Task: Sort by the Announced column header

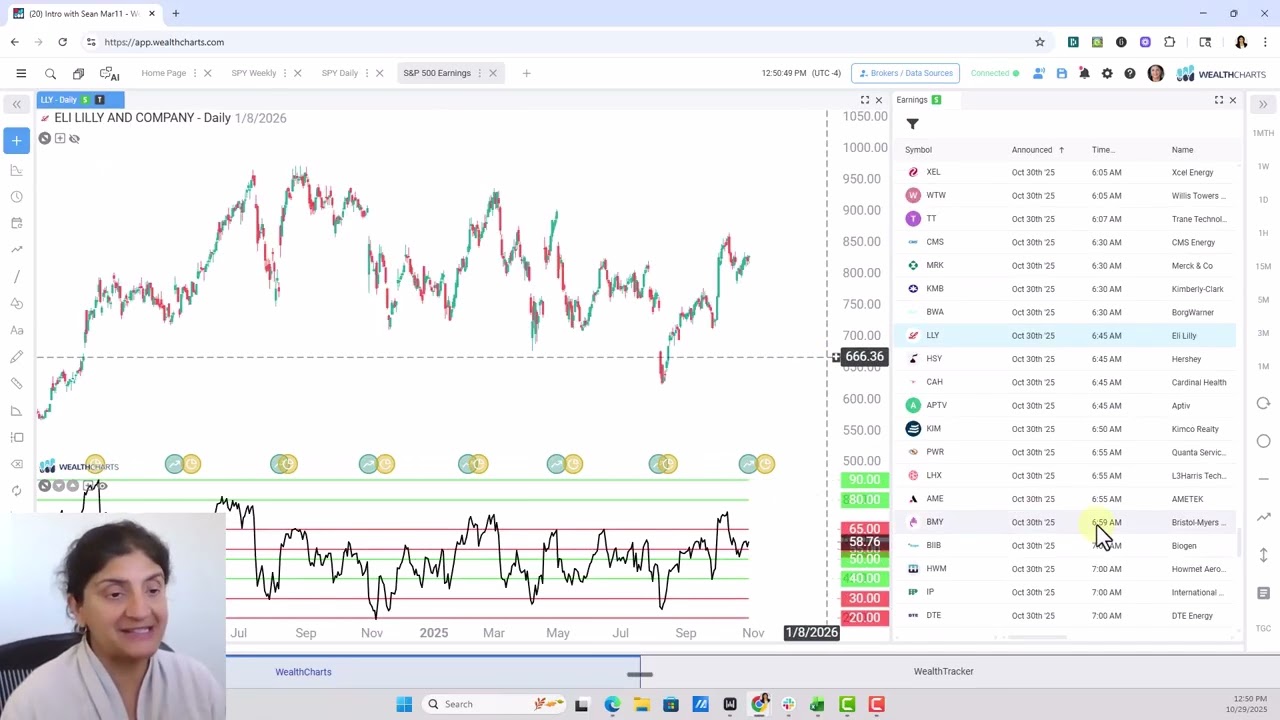Action: pos(1032,150)
